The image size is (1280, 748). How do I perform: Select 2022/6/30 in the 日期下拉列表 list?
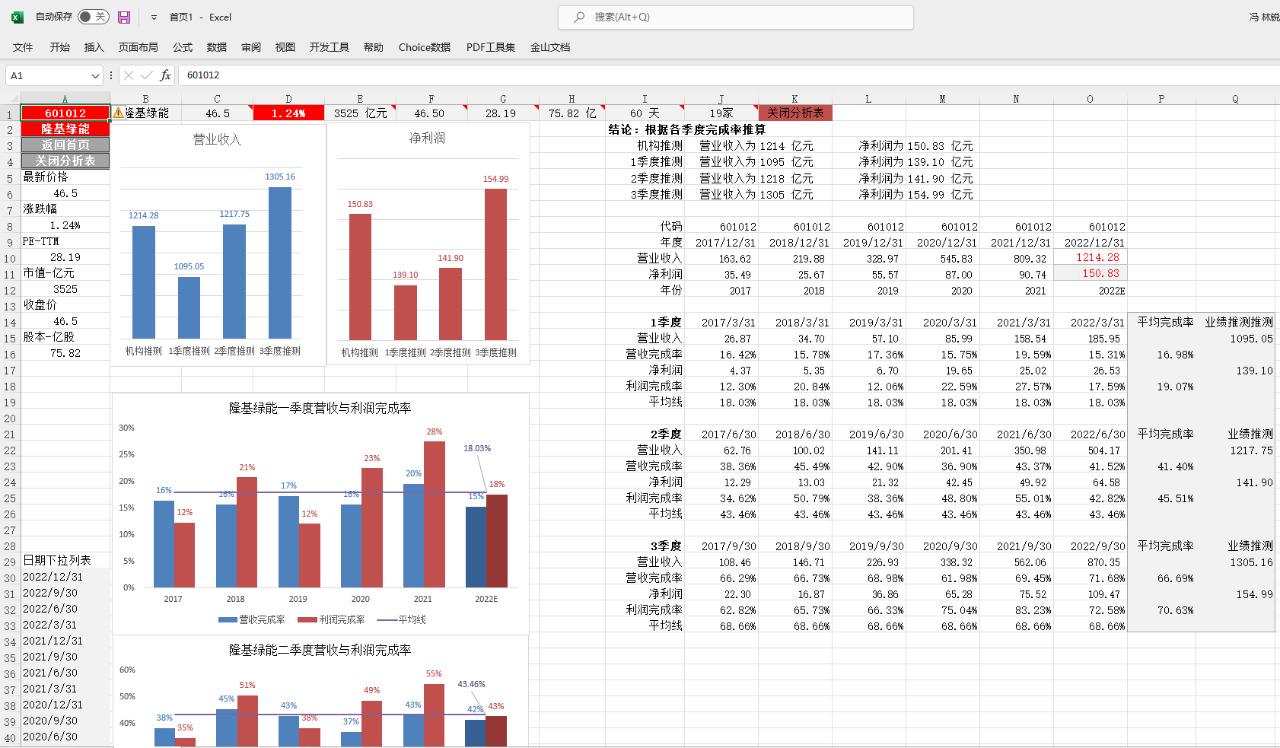(65, 609)
